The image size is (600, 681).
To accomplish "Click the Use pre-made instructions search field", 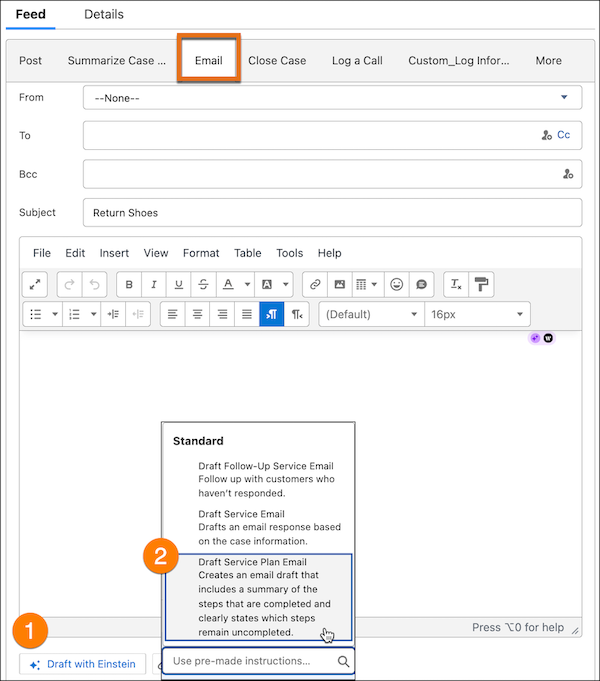I will (258, 661).
